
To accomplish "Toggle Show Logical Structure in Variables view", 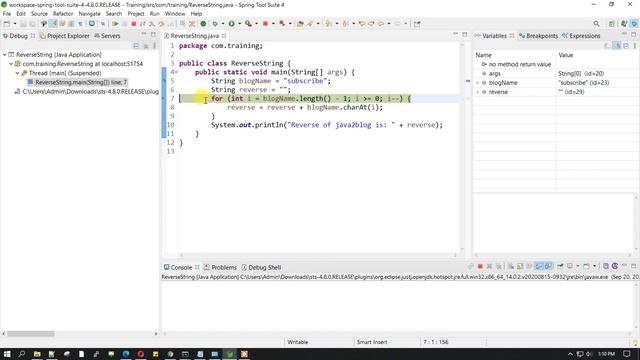I will pyautogui.click(x=617, y=46).
